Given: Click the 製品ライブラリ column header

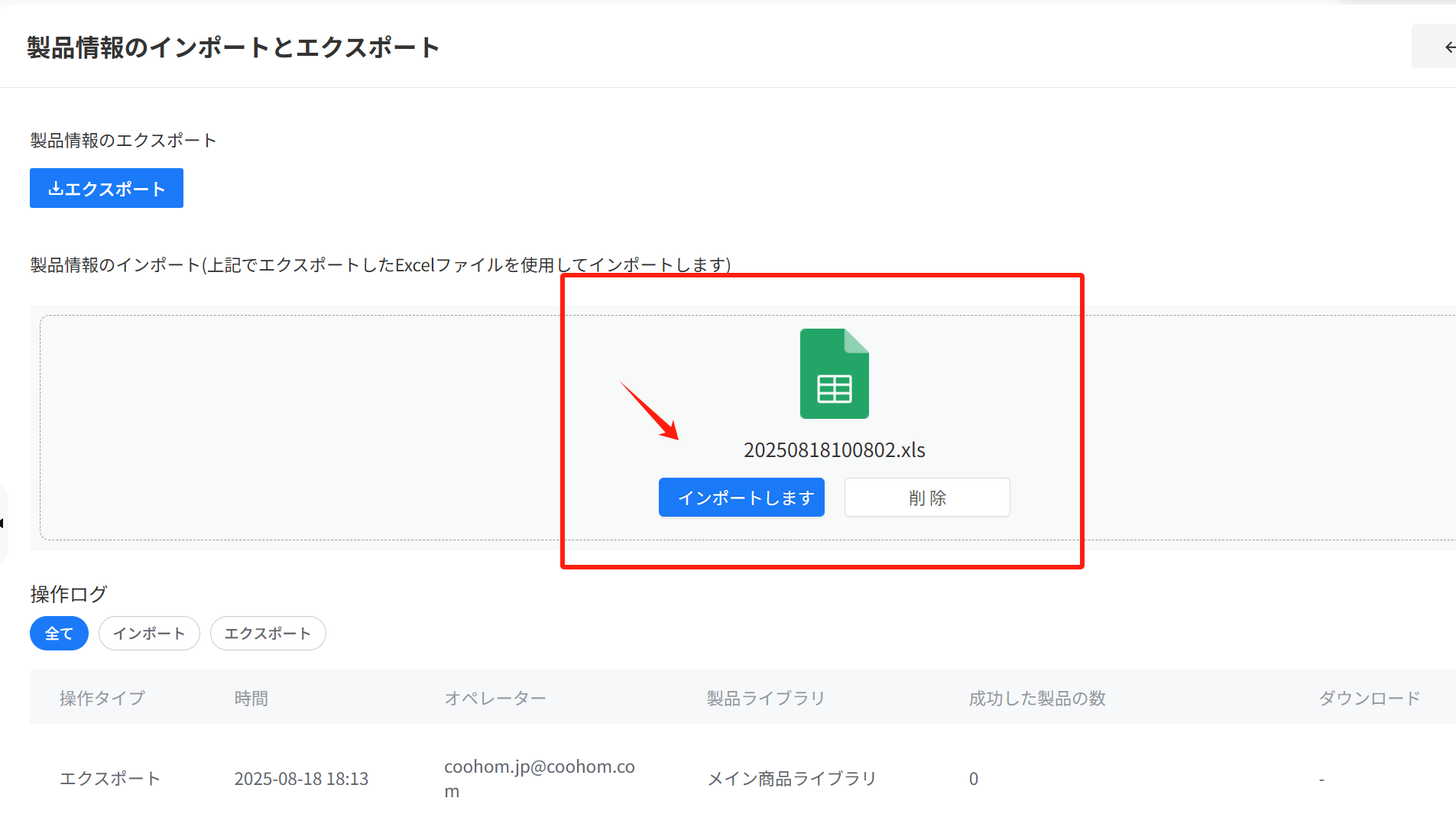Looking at the screenshot, I should point(766,698).
